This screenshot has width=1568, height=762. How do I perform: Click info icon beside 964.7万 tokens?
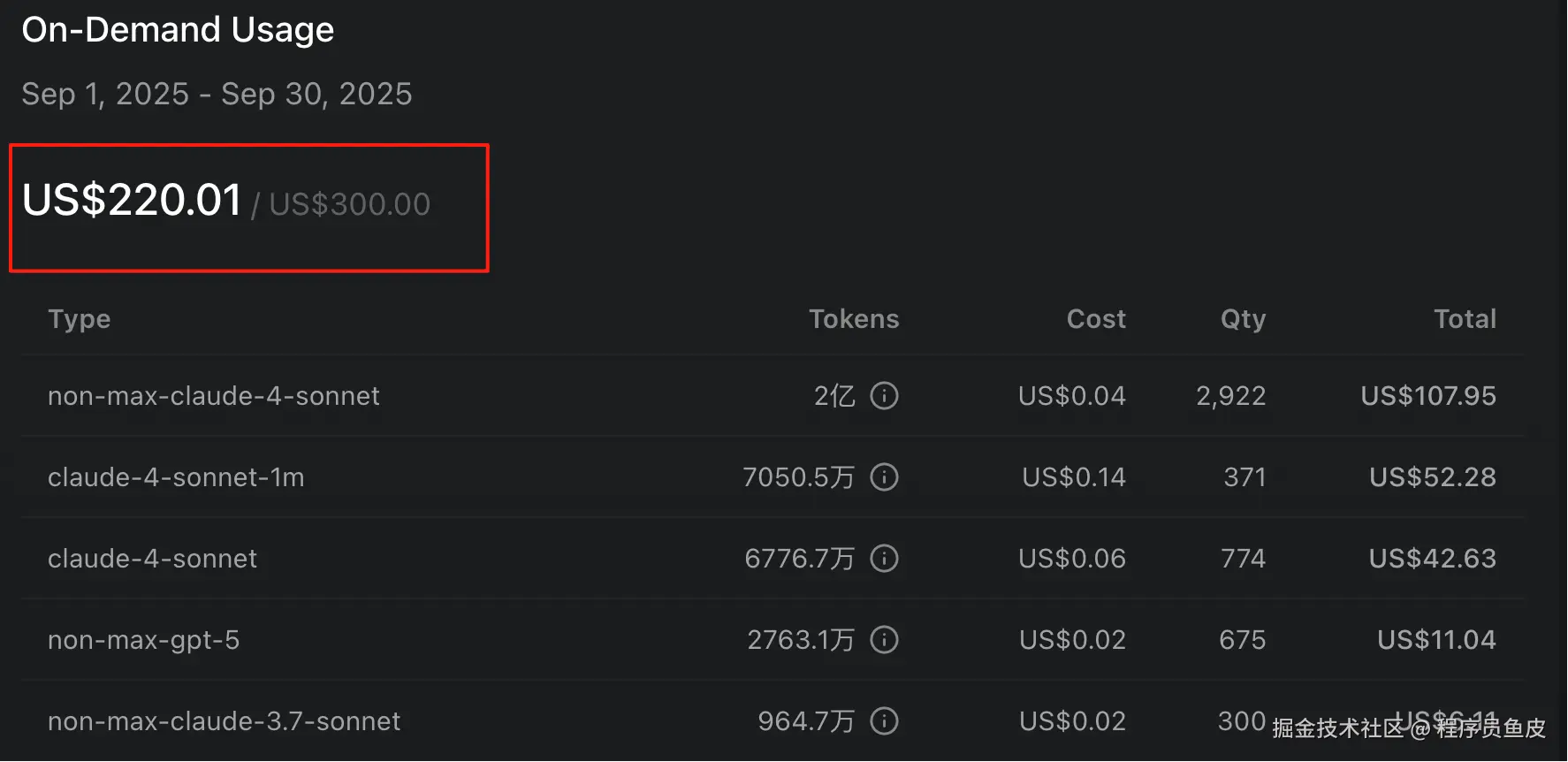[884, 721]
